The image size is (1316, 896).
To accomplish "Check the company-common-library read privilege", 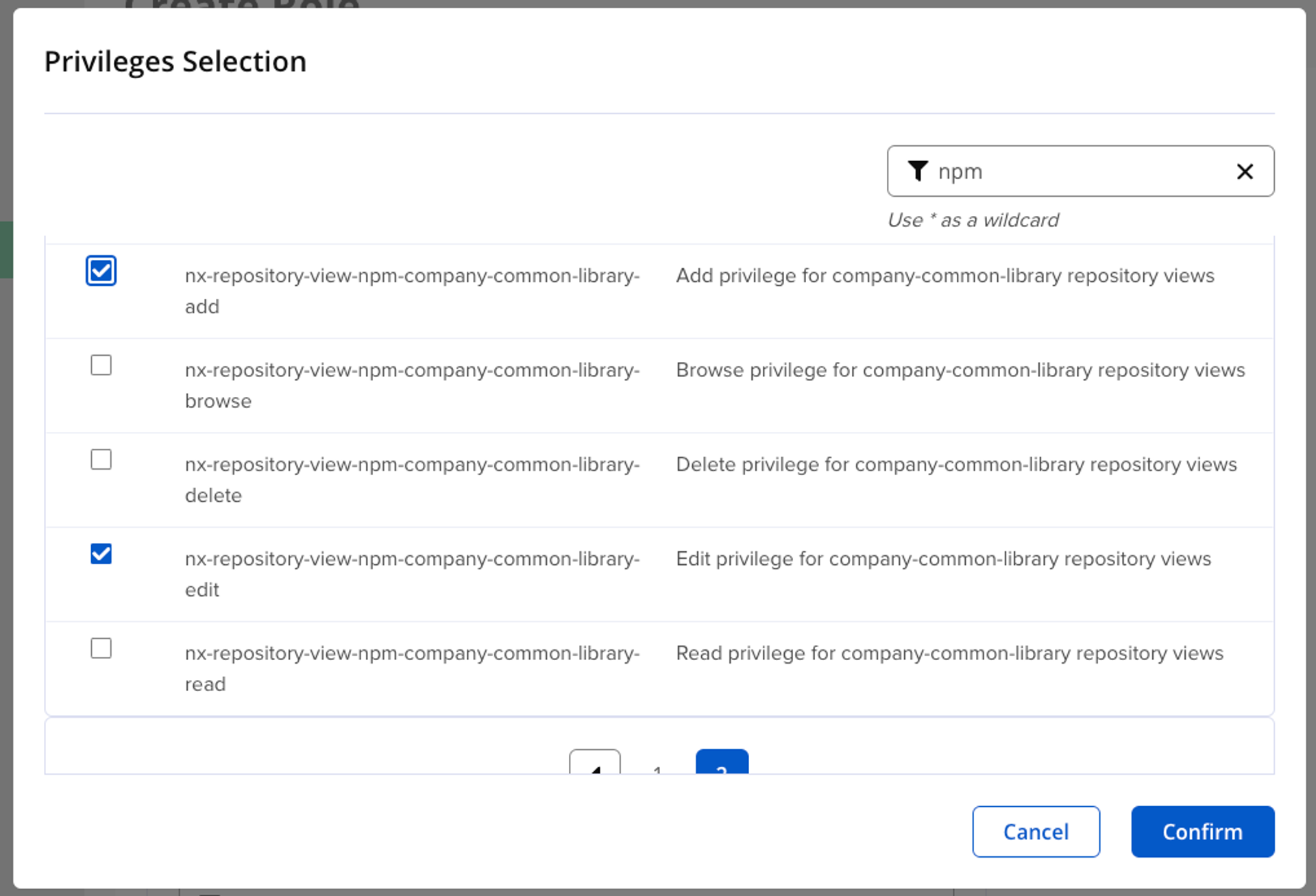I will [x=101, y=649].
